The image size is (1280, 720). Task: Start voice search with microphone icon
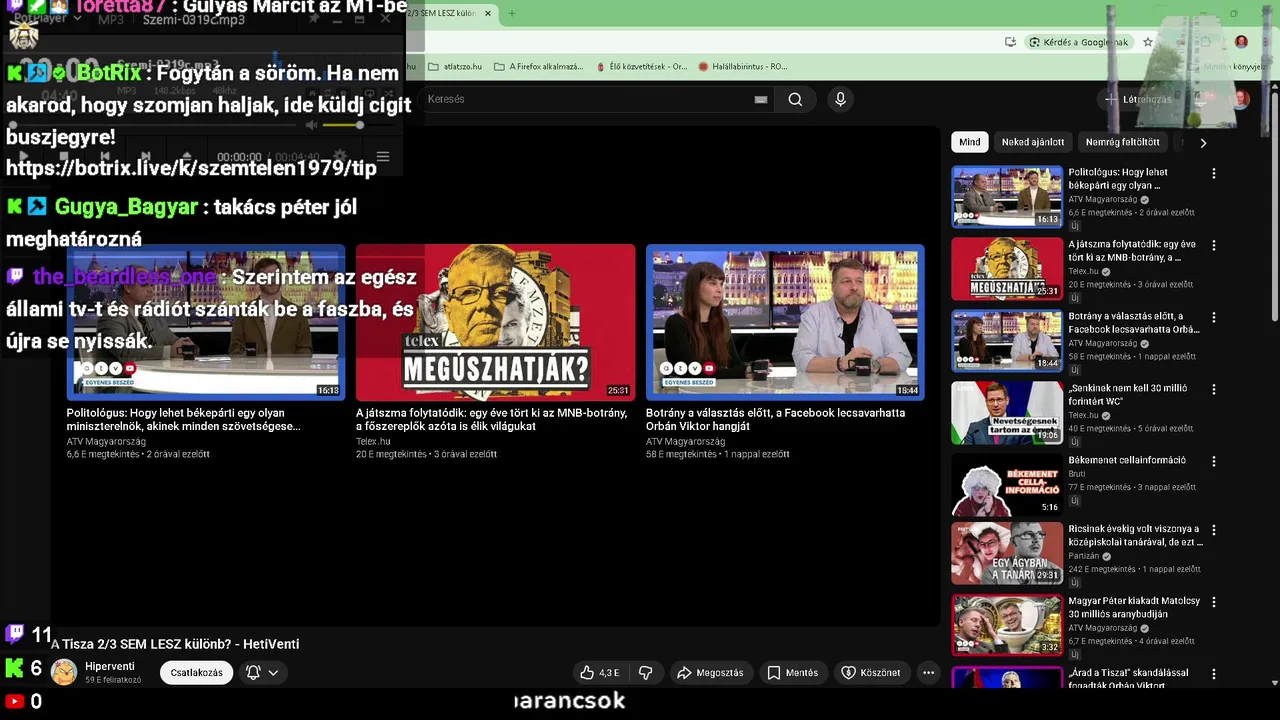840,99
